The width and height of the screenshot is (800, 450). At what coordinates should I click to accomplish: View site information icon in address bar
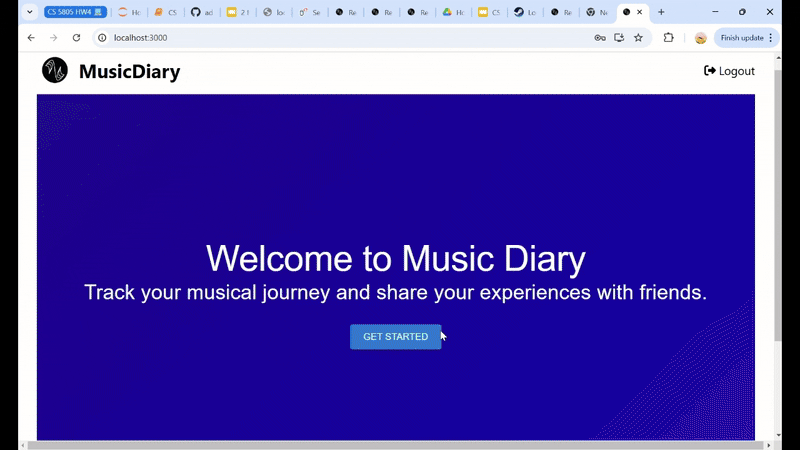tap(102, 38)
